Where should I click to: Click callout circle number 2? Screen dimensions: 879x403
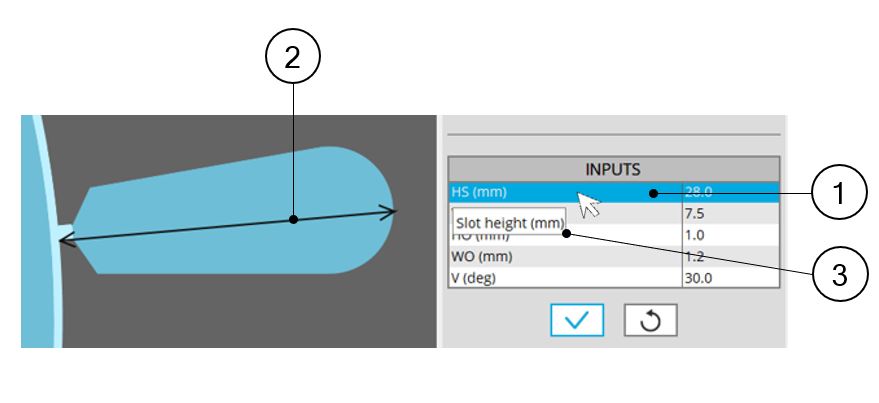292,58
